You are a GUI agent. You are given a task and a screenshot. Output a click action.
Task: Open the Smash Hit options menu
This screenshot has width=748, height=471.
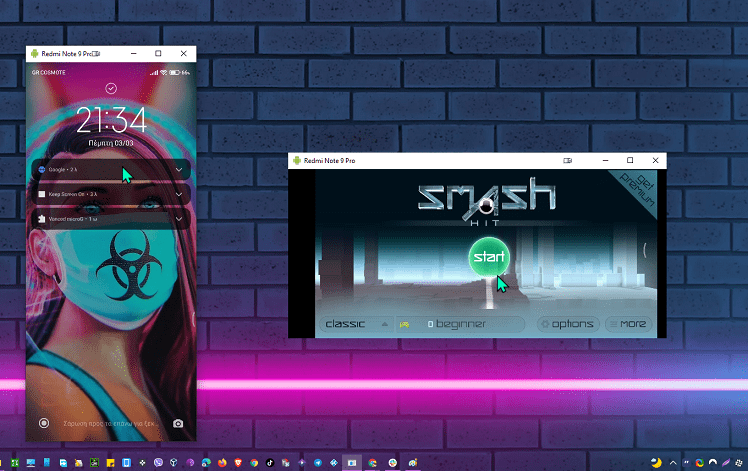pyautogui.click(x=568, y=324)
